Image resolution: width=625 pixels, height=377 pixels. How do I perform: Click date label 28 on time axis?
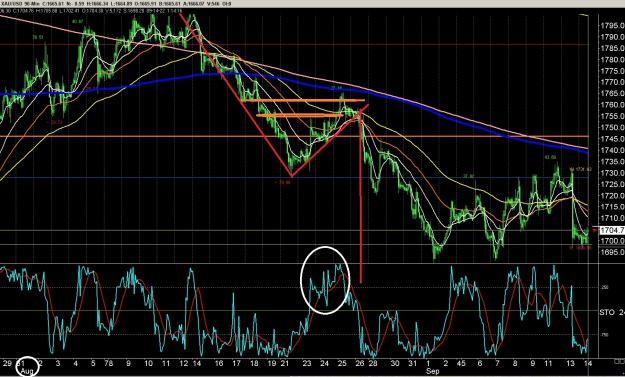[x=373, y=363]
